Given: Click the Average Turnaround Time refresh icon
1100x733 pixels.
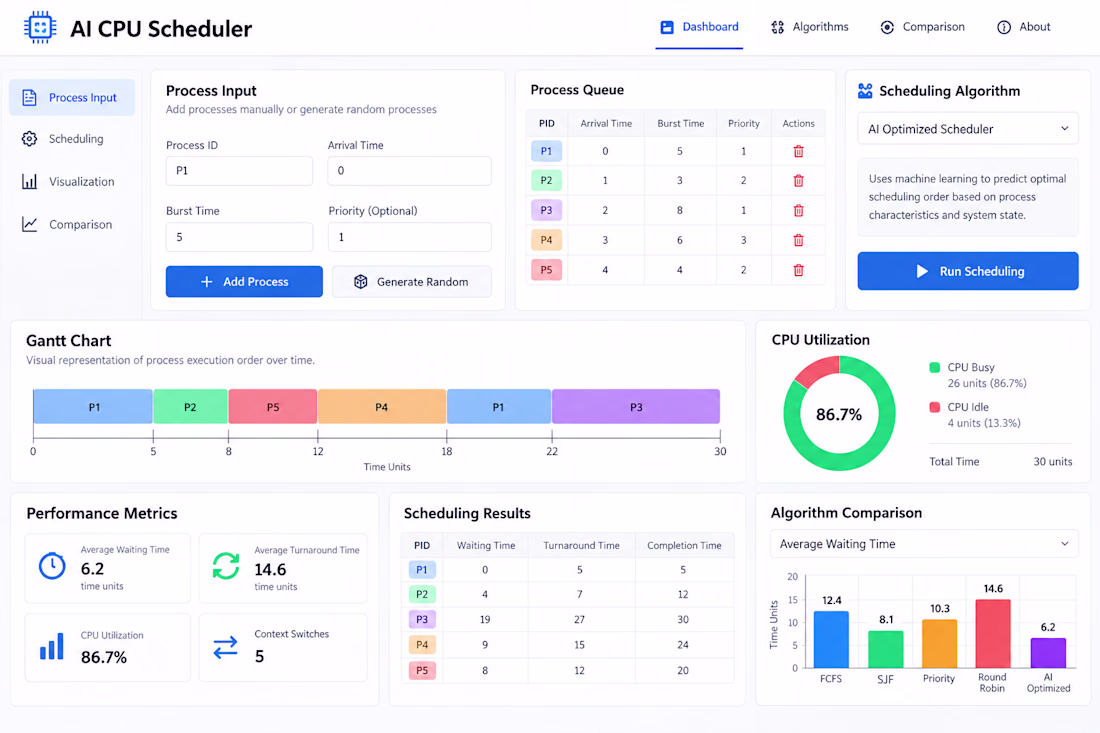Looking at the screenshot, I should tap(226, 566).
